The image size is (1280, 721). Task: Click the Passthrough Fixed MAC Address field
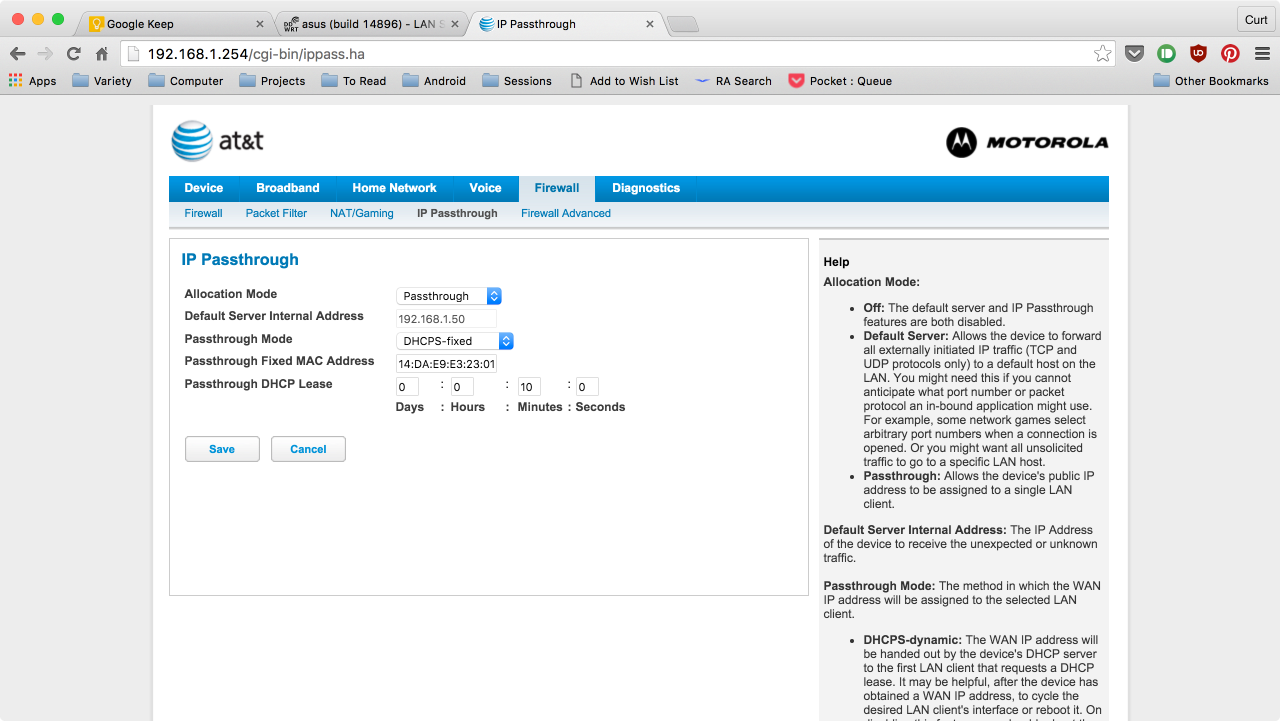click(x=446, y=364)
